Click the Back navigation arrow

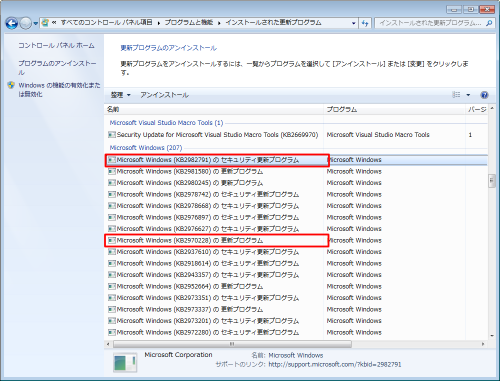(12, 23)
